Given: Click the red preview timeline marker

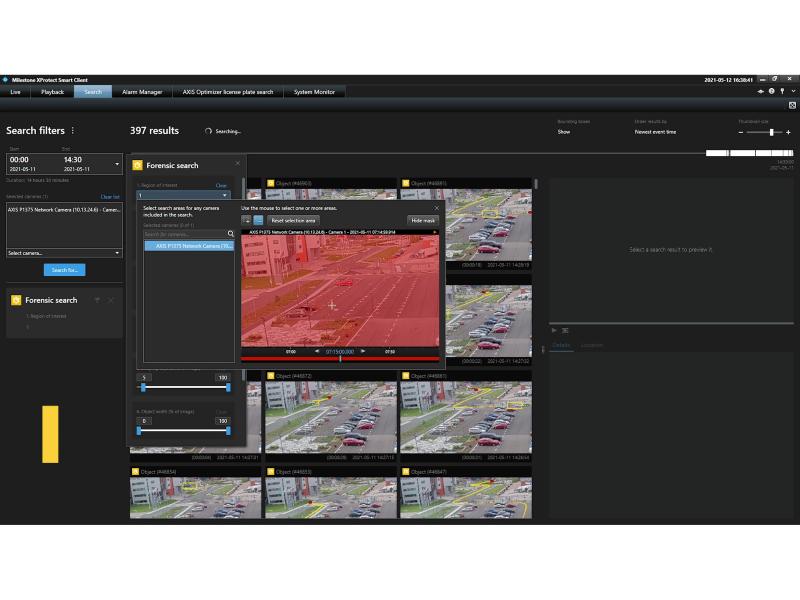Looking at the screenshot, I should coord(340,359).
